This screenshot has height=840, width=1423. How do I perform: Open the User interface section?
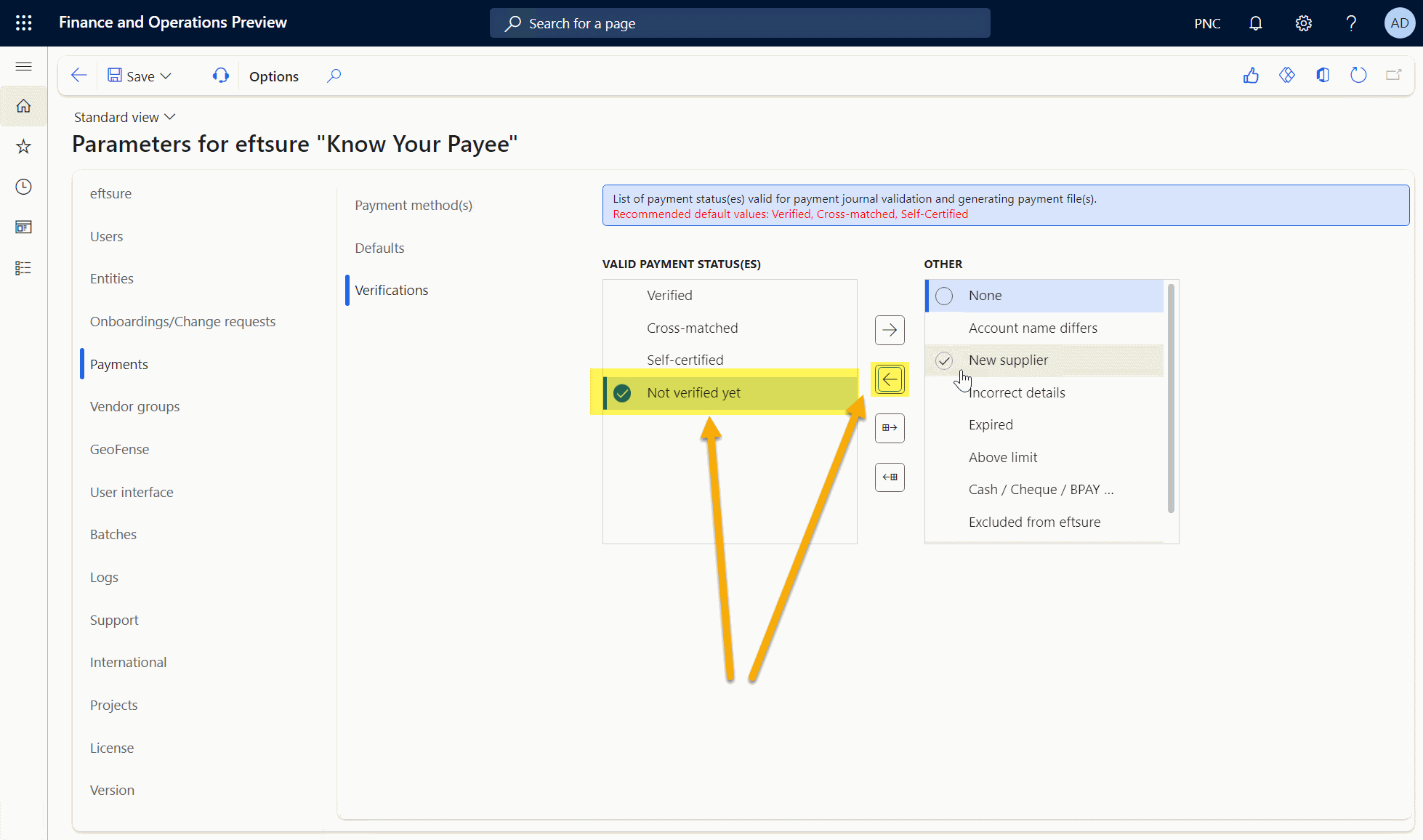point(132,493)
